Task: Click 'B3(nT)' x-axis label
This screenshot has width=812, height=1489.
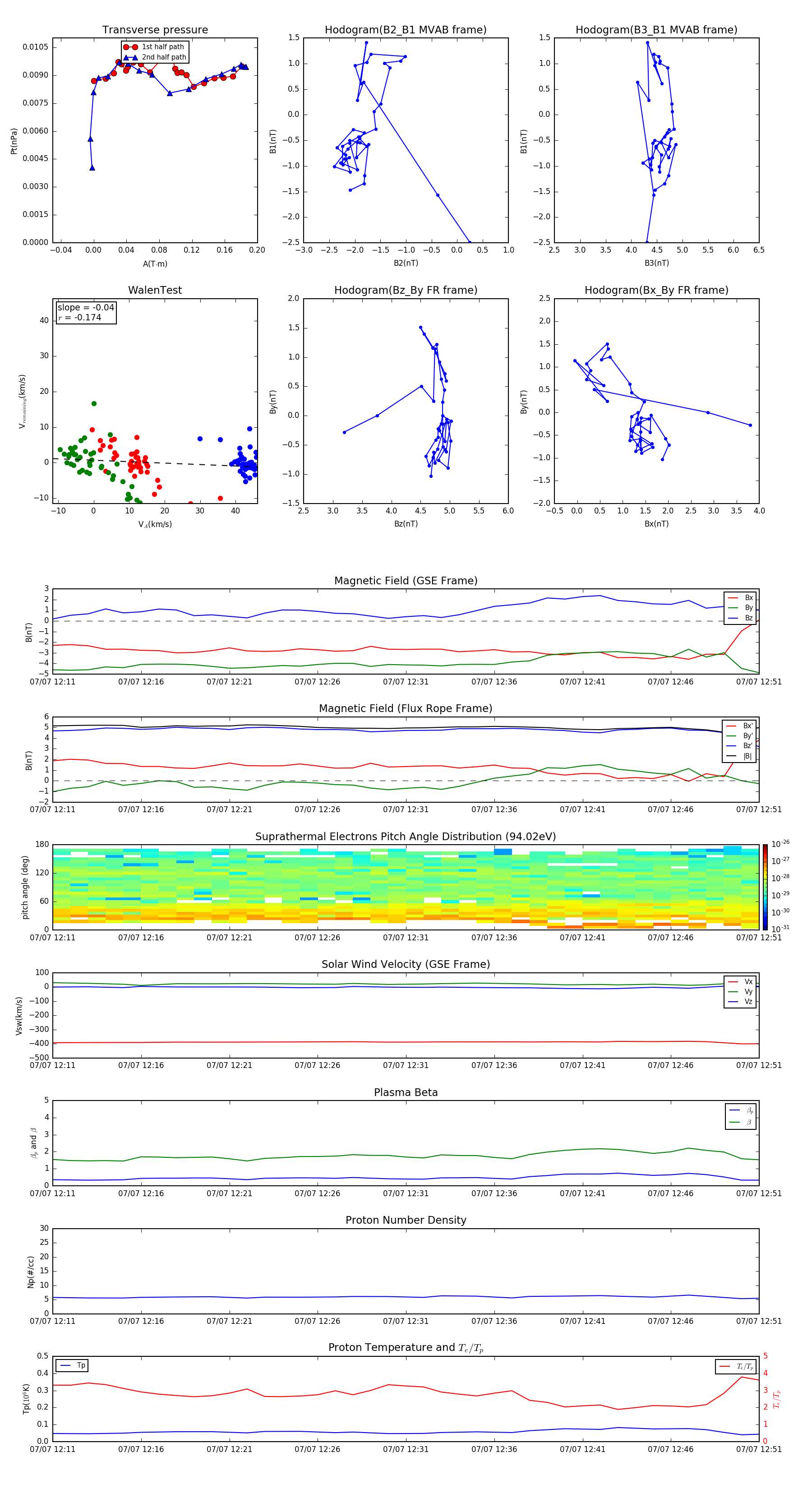Action: click(656, 263)
